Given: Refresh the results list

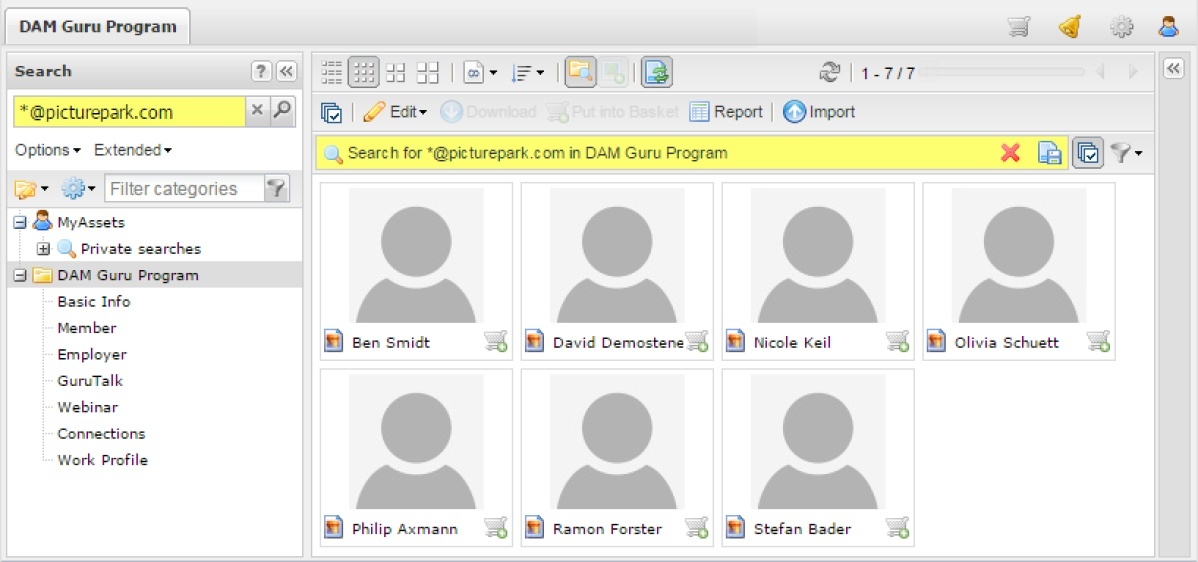Looking at the screenshot, I should point(829,73).
